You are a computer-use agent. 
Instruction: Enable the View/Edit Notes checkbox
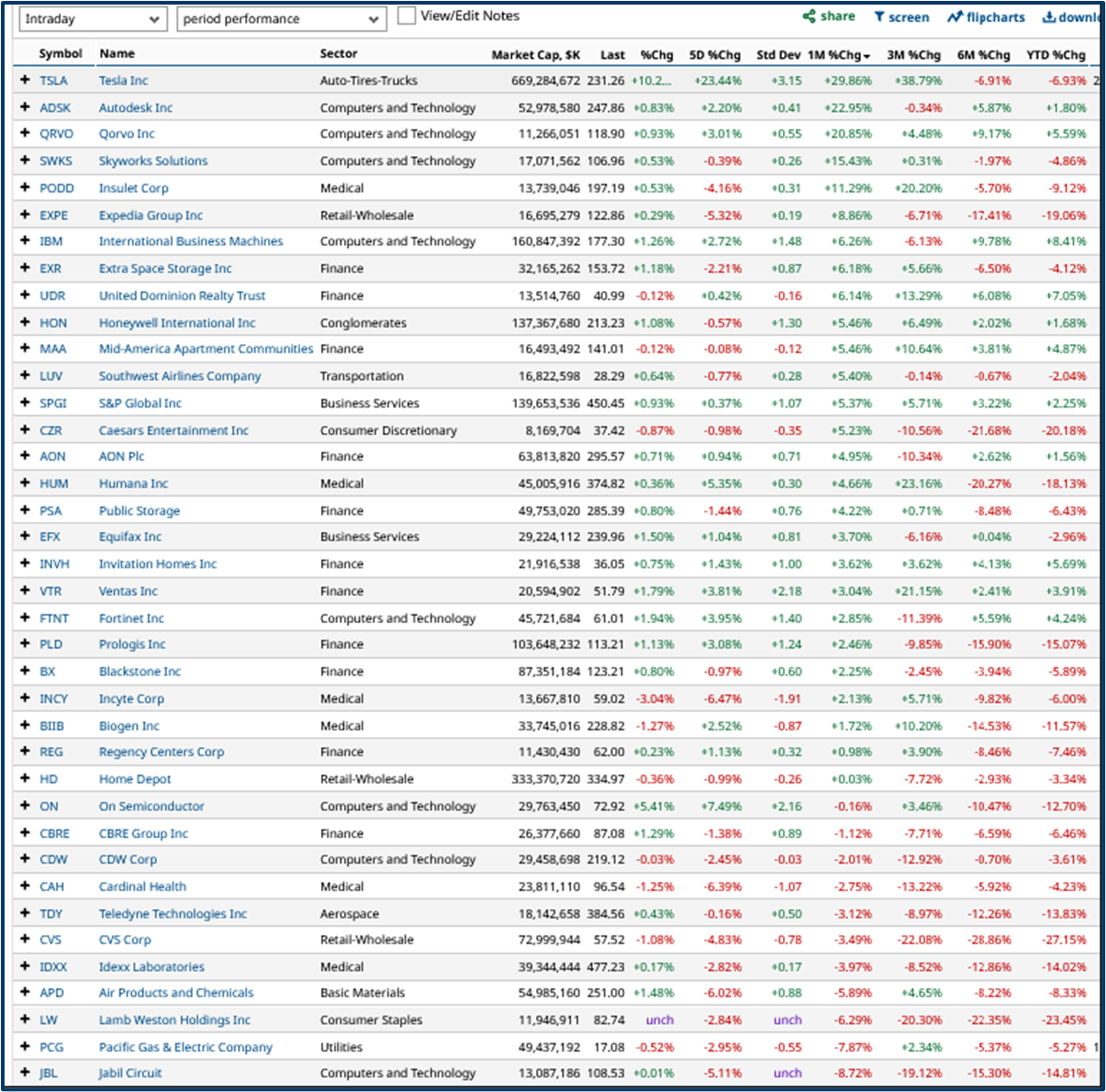(406, 17)
